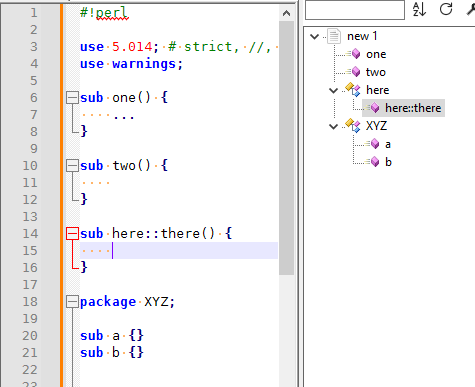
Task: Click 'sub a {}' code line
Action: tap(112, 335)
